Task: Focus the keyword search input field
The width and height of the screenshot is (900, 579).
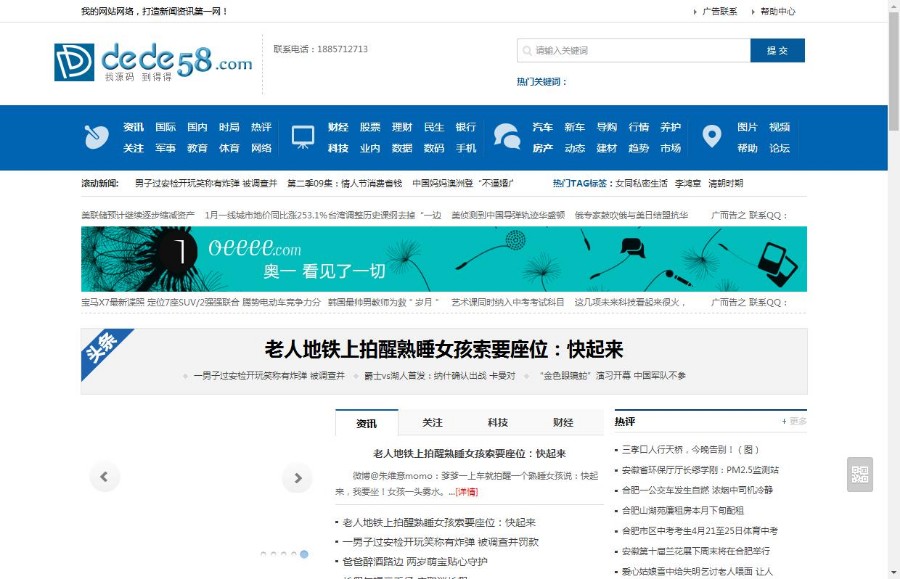Action: (634, 50)
